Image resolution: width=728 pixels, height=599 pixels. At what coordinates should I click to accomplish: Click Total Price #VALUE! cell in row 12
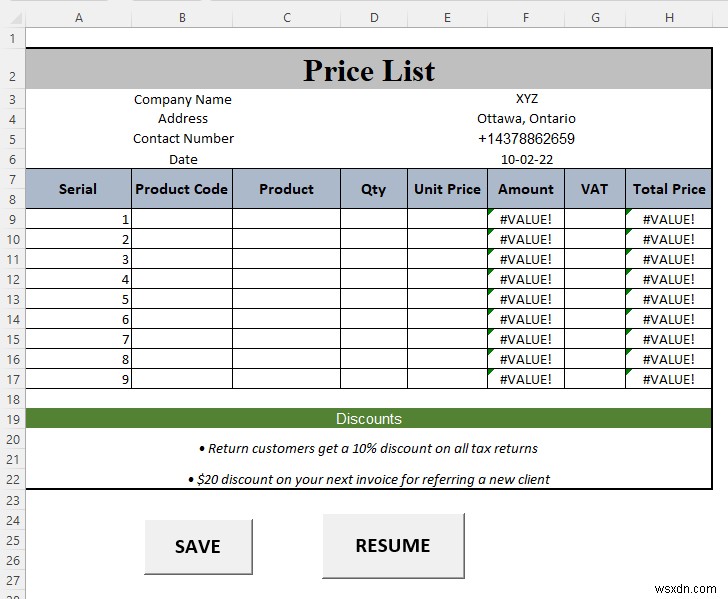669,279
